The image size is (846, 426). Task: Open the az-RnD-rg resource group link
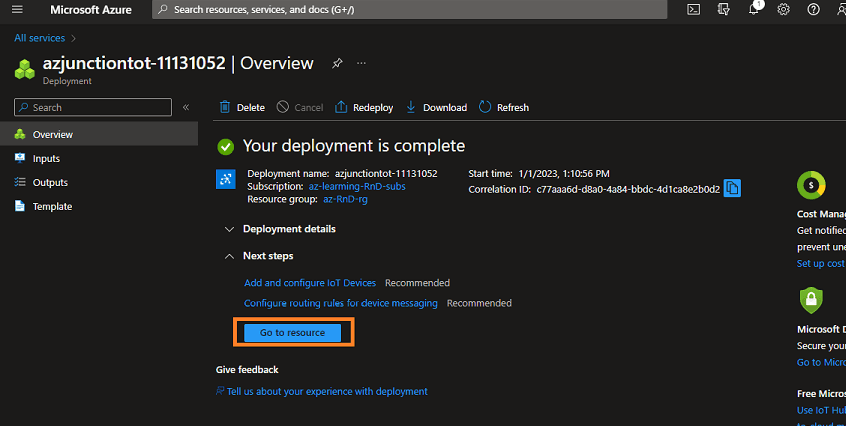click(x=345, y=199)
